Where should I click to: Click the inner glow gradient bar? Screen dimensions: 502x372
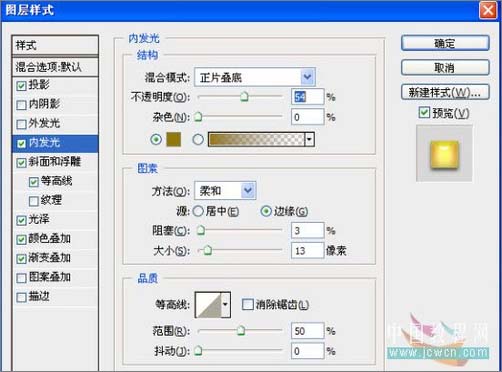[256, 139]
